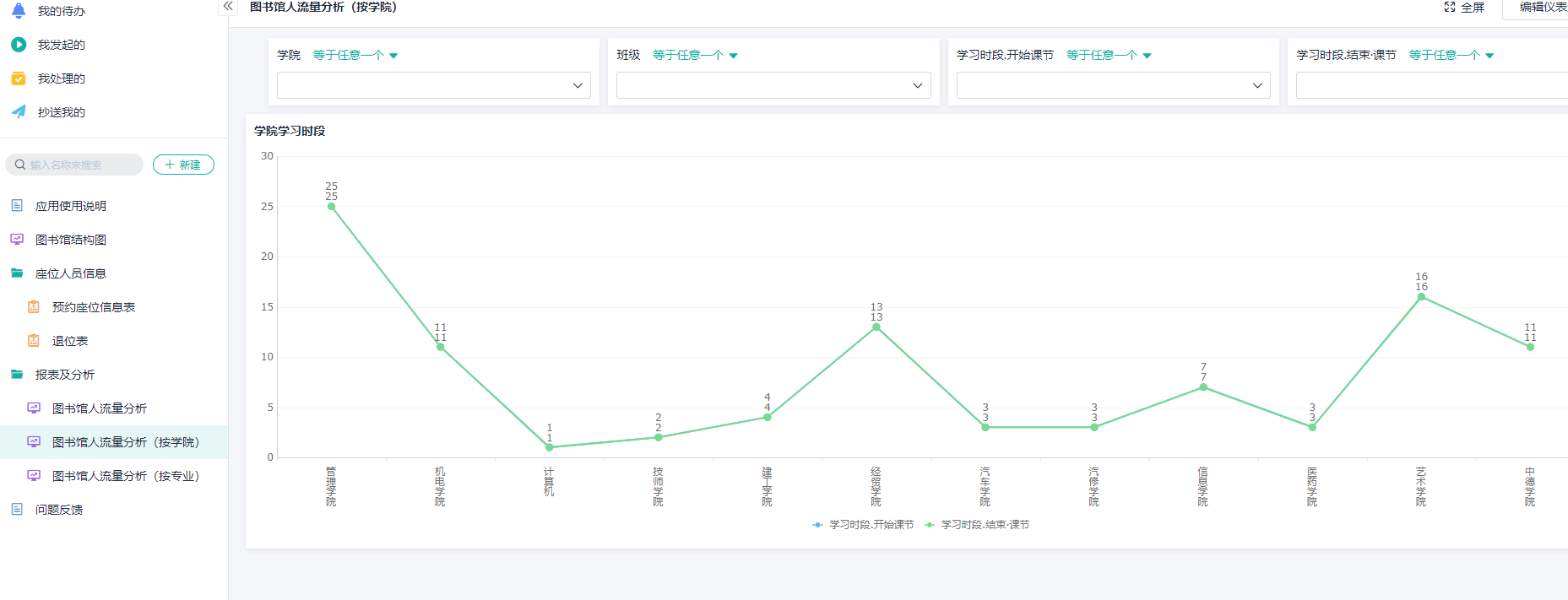
Task: Click the 图书馆结构图 dashboard icon
Action: point(17,240)
